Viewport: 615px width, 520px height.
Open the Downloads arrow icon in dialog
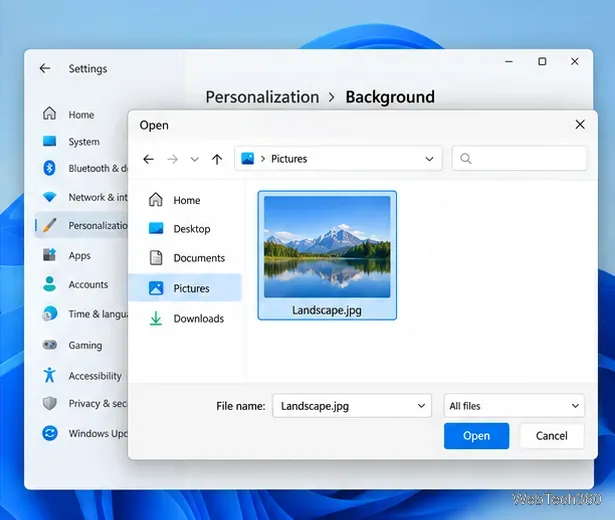tap(156, 318)
